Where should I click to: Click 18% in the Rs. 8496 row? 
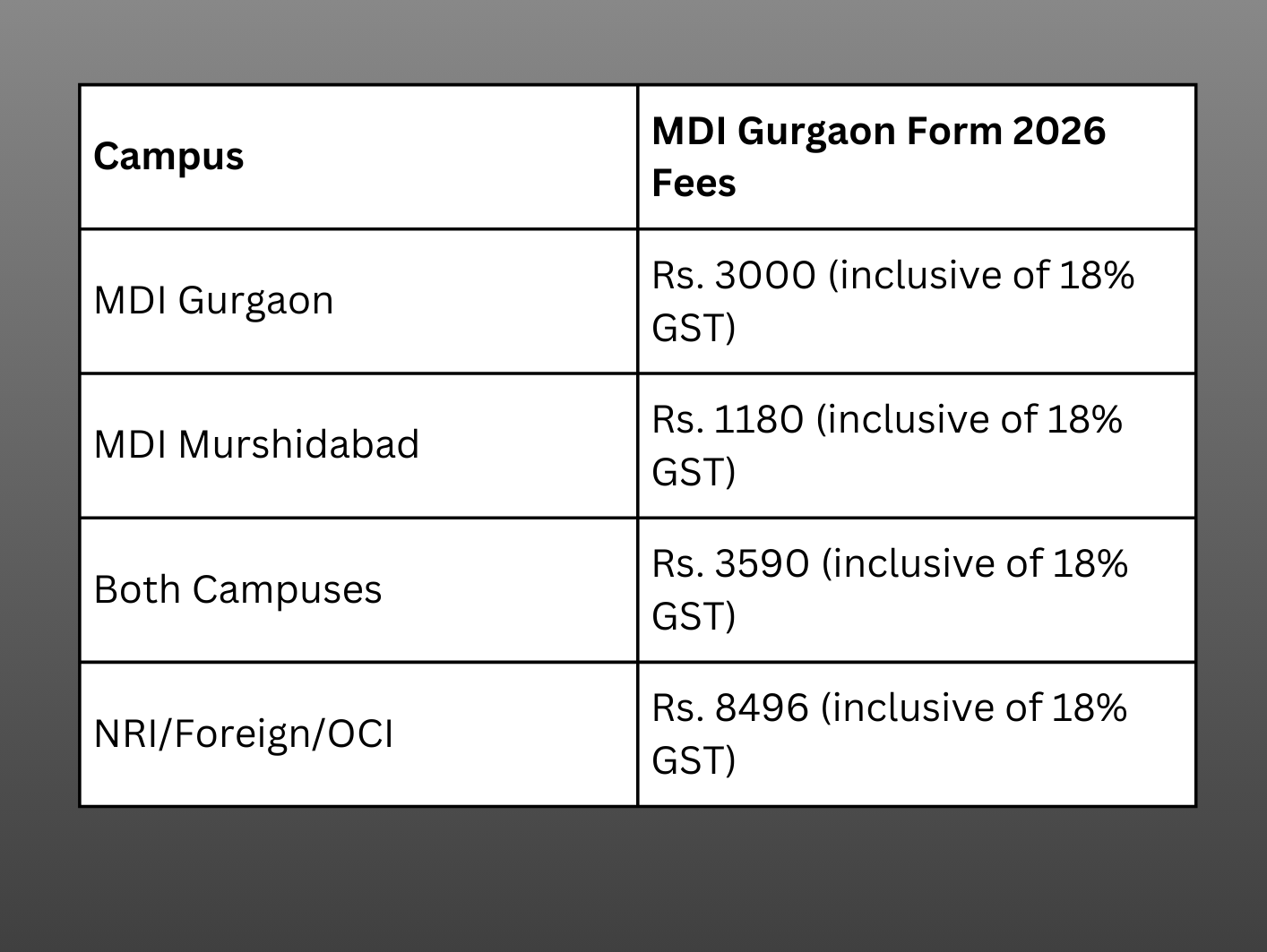[1090, 708]
